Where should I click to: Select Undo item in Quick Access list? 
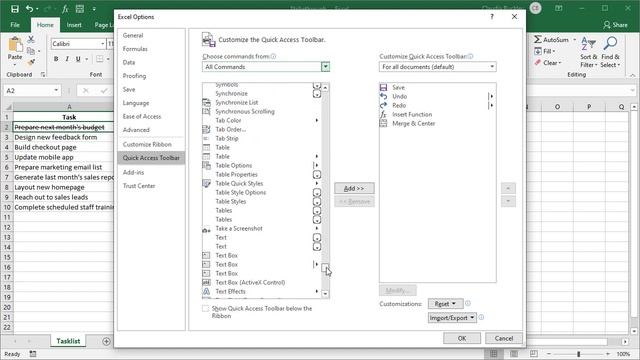click(438, 96)
